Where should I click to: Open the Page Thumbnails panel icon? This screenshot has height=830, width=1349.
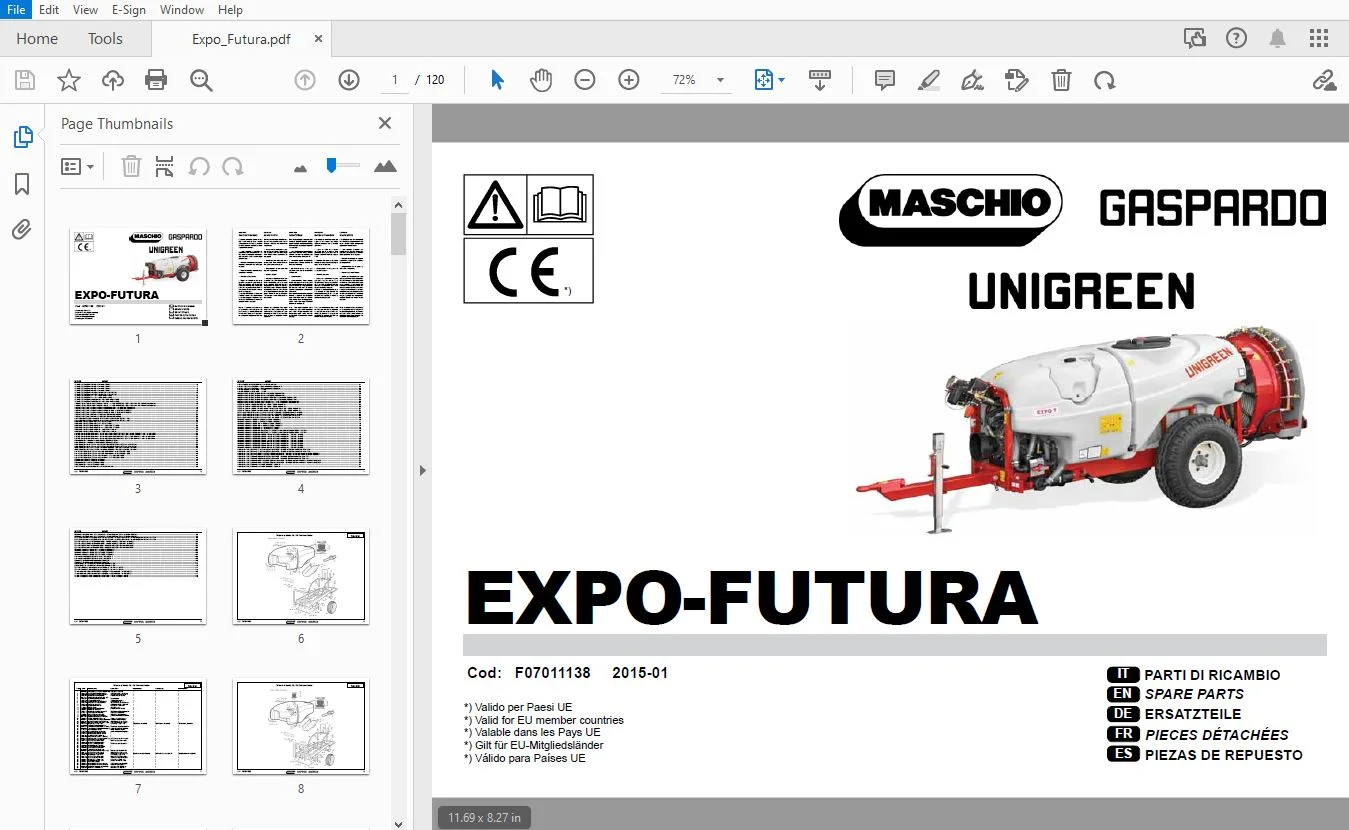pos(22,137)
